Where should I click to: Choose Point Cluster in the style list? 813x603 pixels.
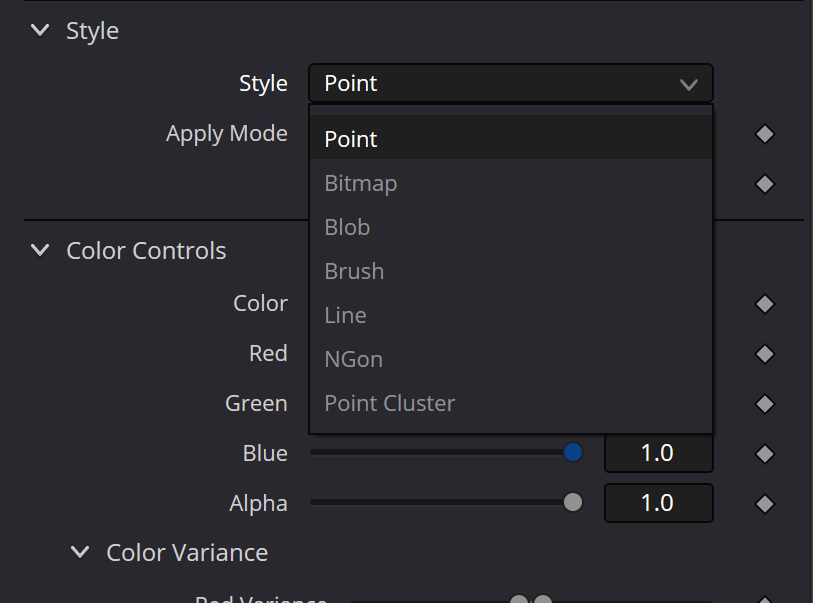click(511, 403)
